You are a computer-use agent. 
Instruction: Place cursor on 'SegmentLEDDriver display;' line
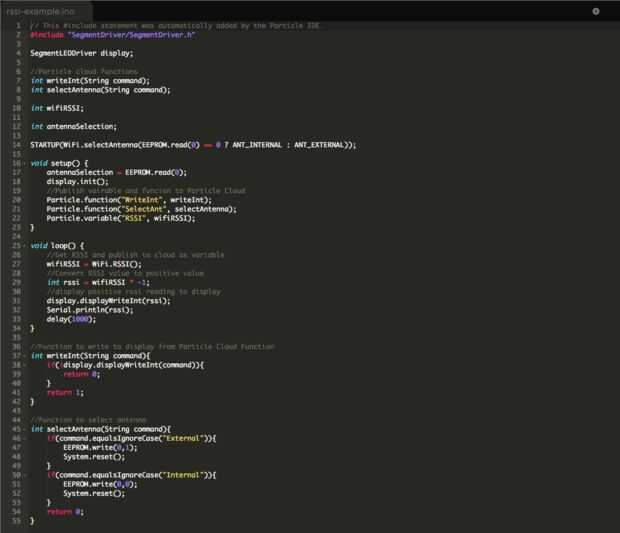tap(82, 53)
